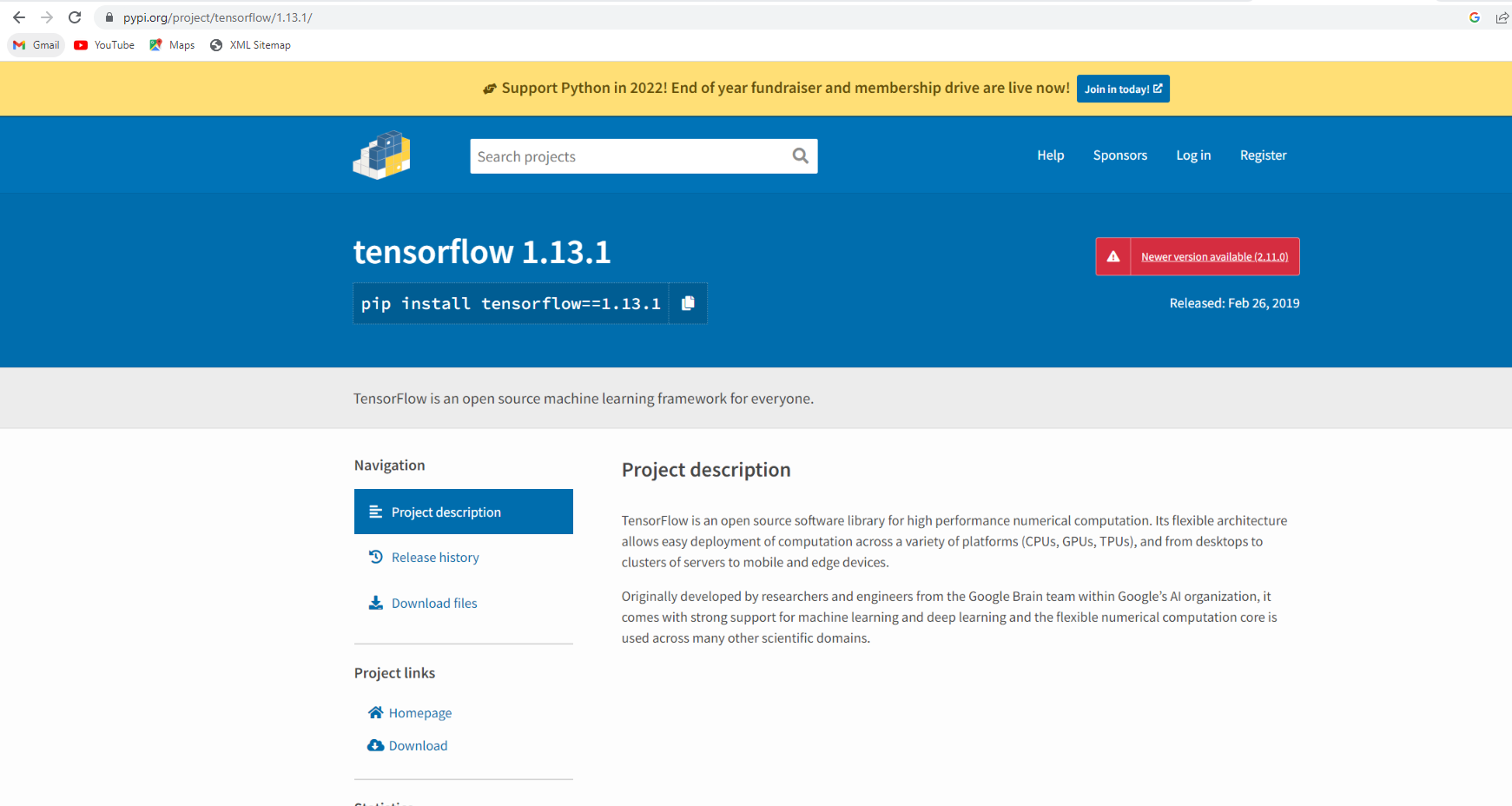Copy pip install command with clipboard icon
The image size is (1512, 806).
(x=688, y=303)
